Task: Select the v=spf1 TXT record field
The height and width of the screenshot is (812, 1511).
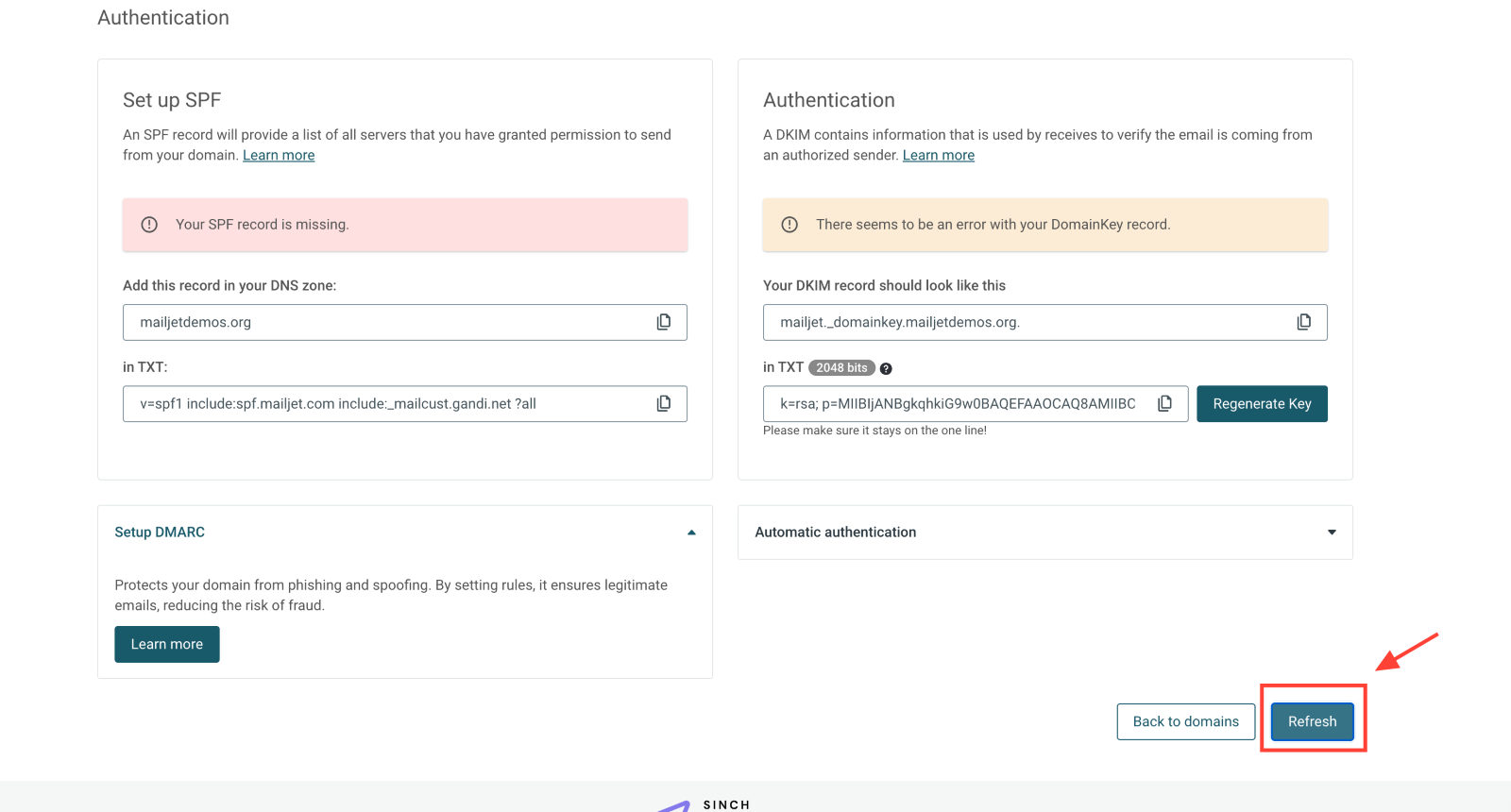Action: (405, 403)
